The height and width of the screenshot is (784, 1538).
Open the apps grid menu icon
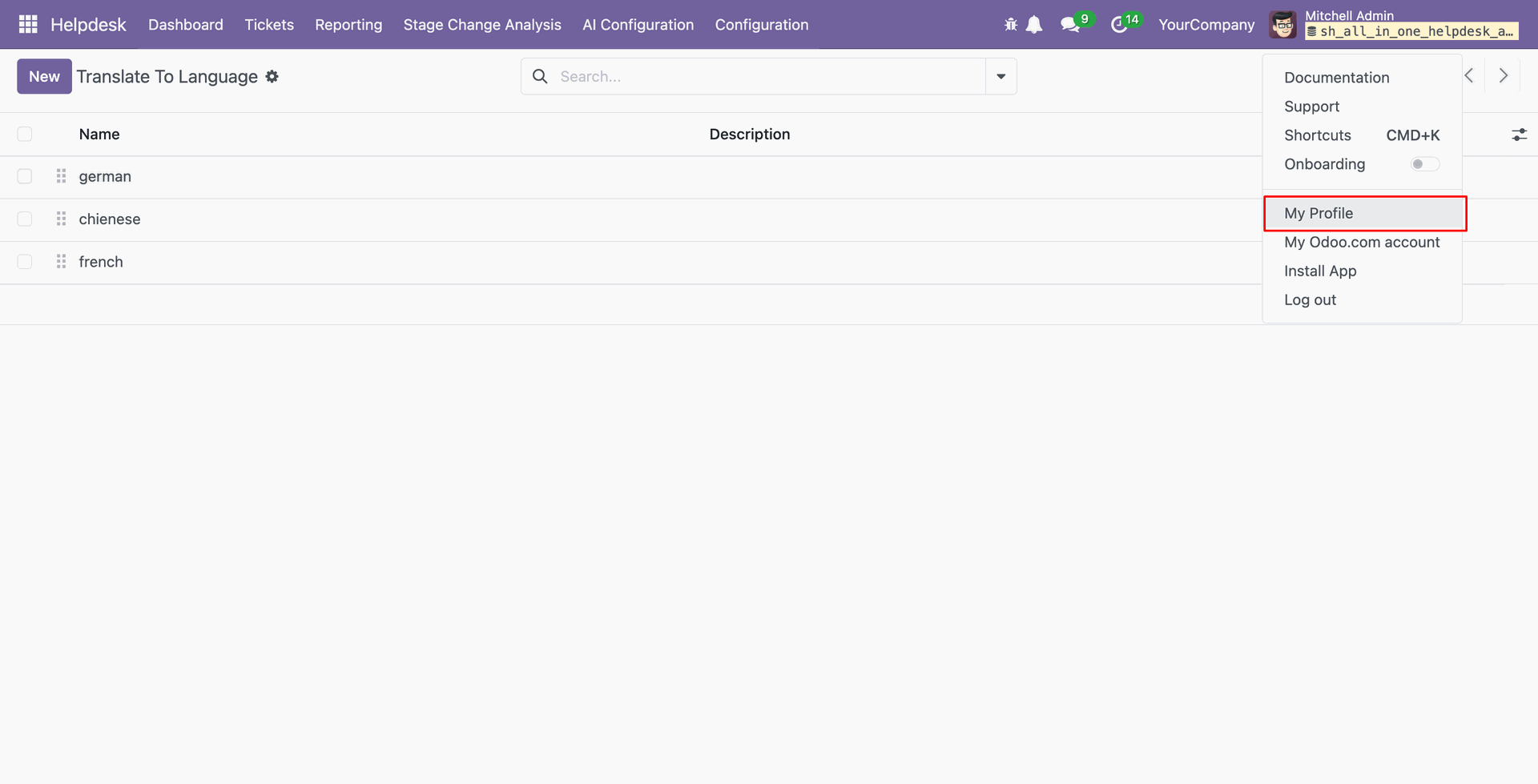(x=28, y=25)
